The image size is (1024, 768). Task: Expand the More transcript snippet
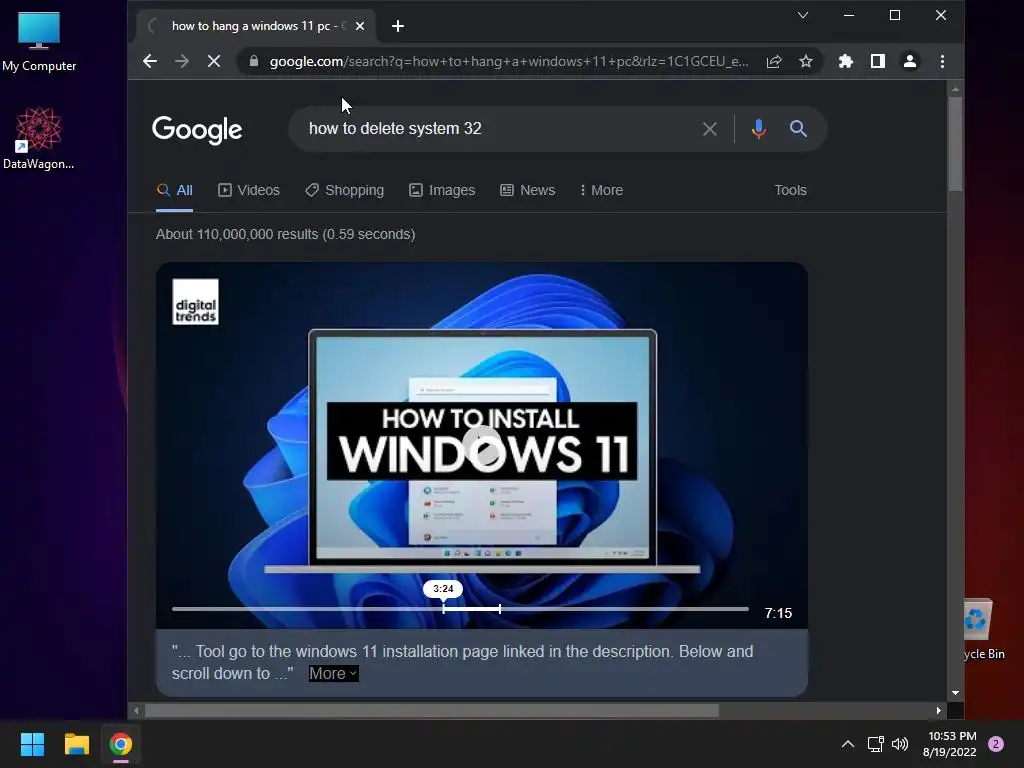pyautogui.click(x=334, y=673)
